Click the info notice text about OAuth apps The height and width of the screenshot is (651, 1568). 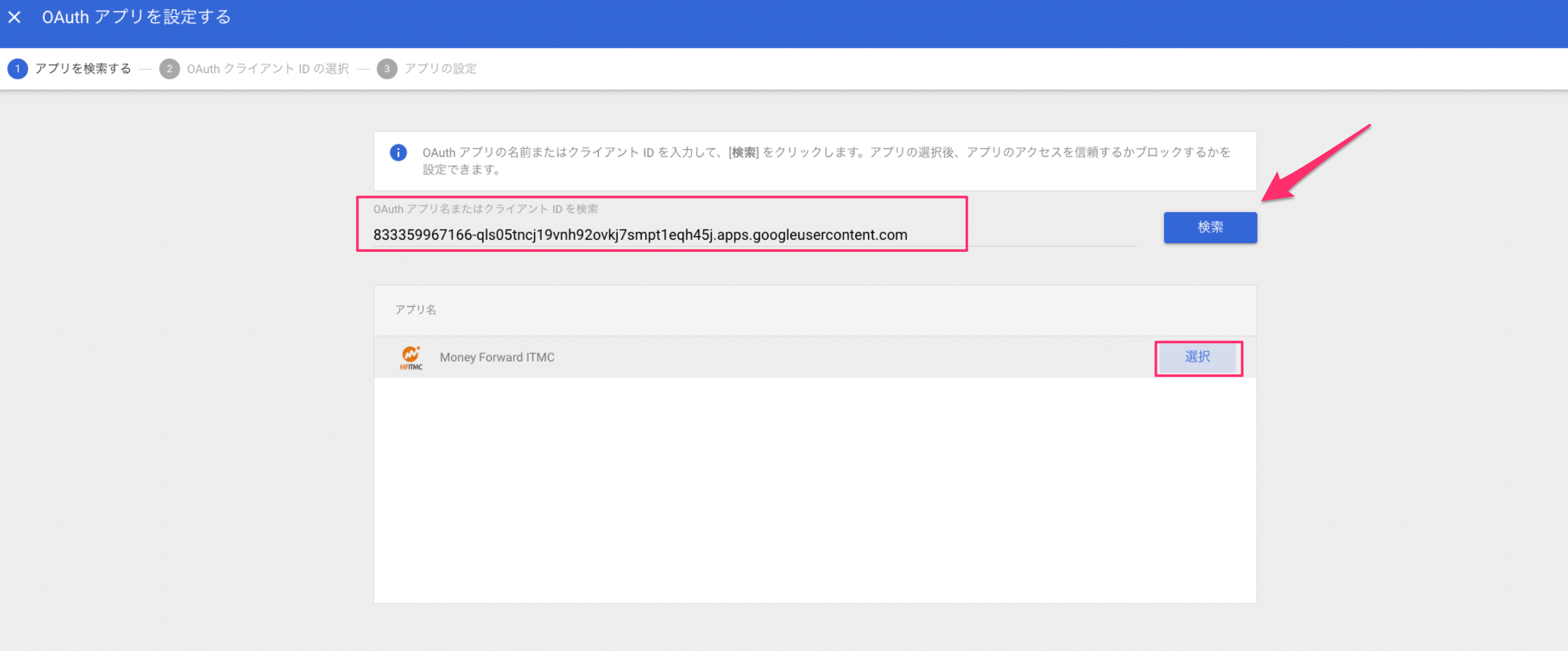(x=826, y=161)
